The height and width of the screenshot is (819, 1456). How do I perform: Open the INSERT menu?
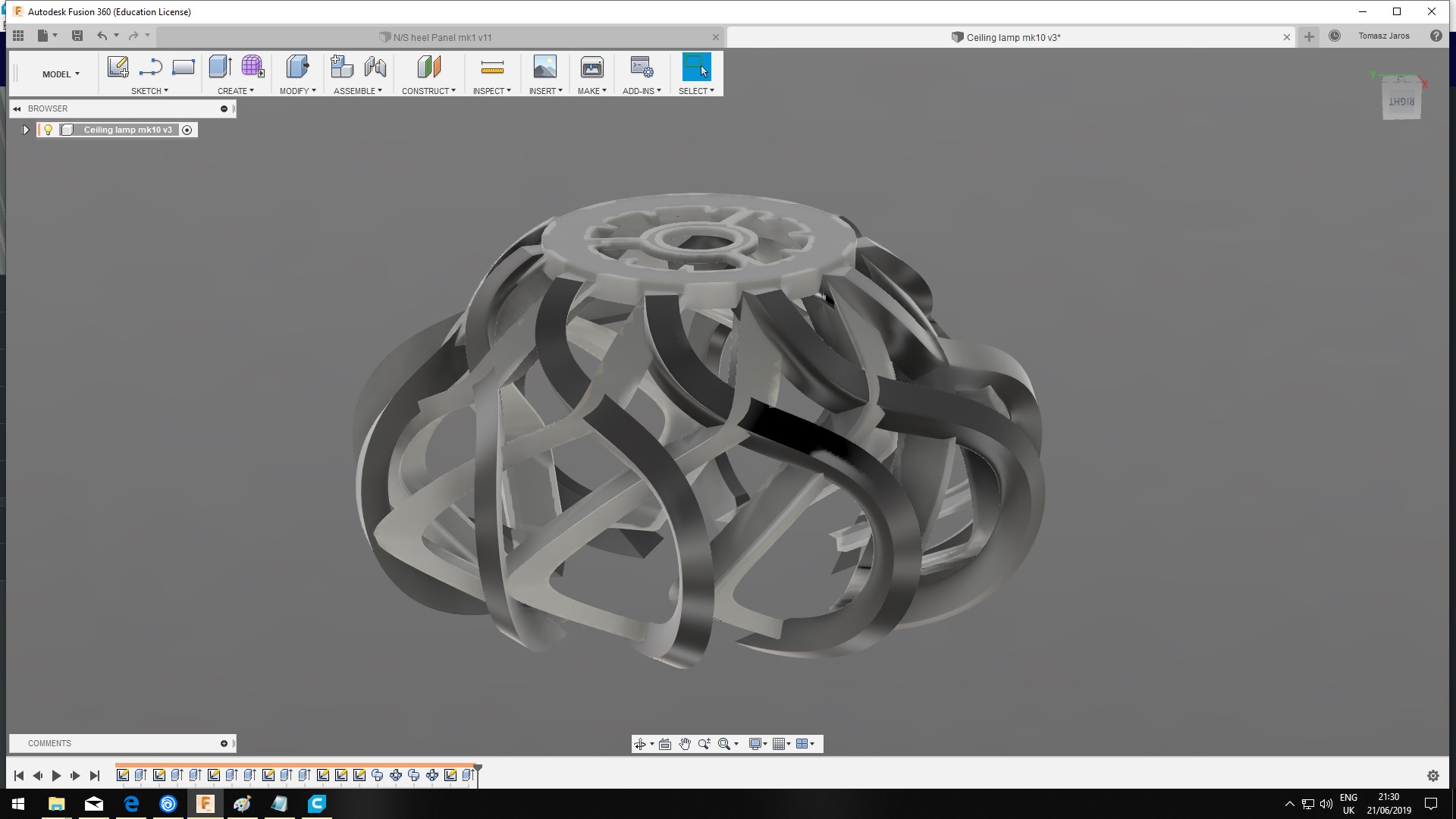click(546, 91)
